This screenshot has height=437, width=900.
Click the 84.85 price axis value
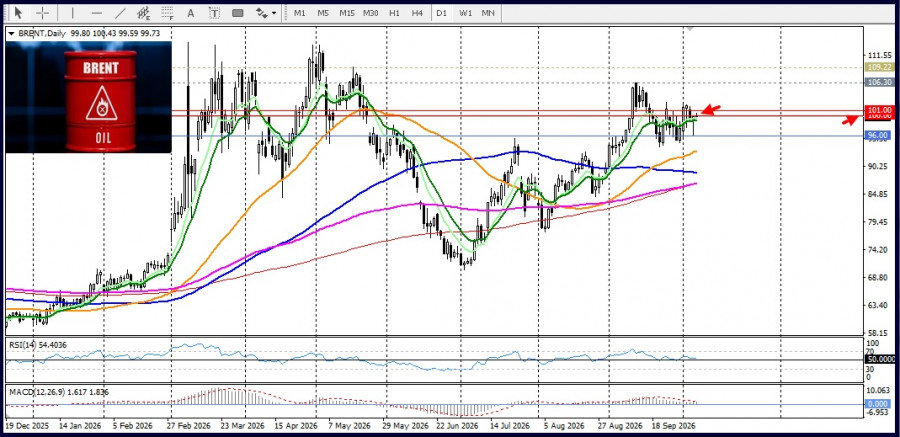(x=878, y=194)
